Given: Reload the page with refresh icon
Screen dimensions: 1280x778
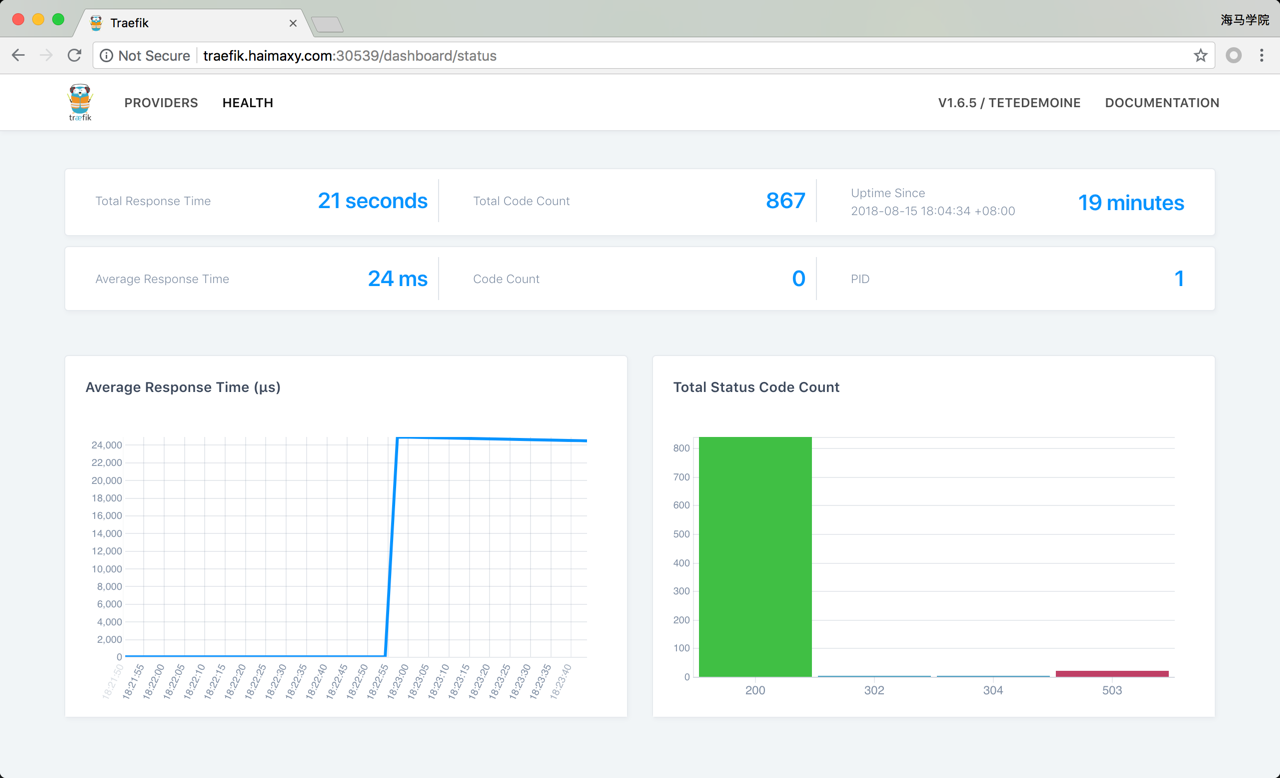Looking at the screenshot, I should [x=74, y=56].
